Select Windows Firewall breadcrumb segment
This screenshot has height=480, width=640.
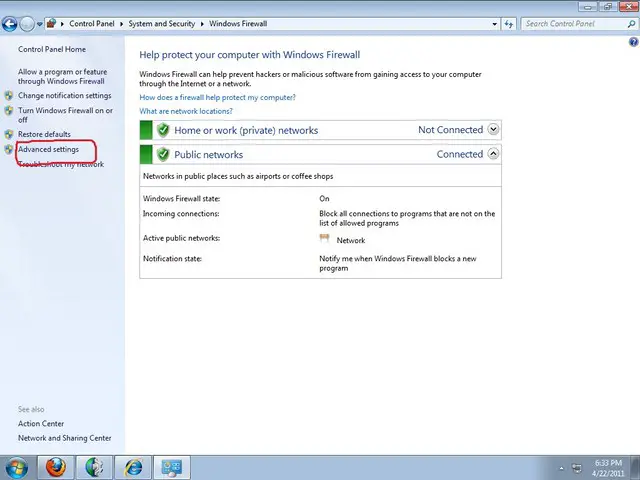pyautogui.click(x=238, y=24)
